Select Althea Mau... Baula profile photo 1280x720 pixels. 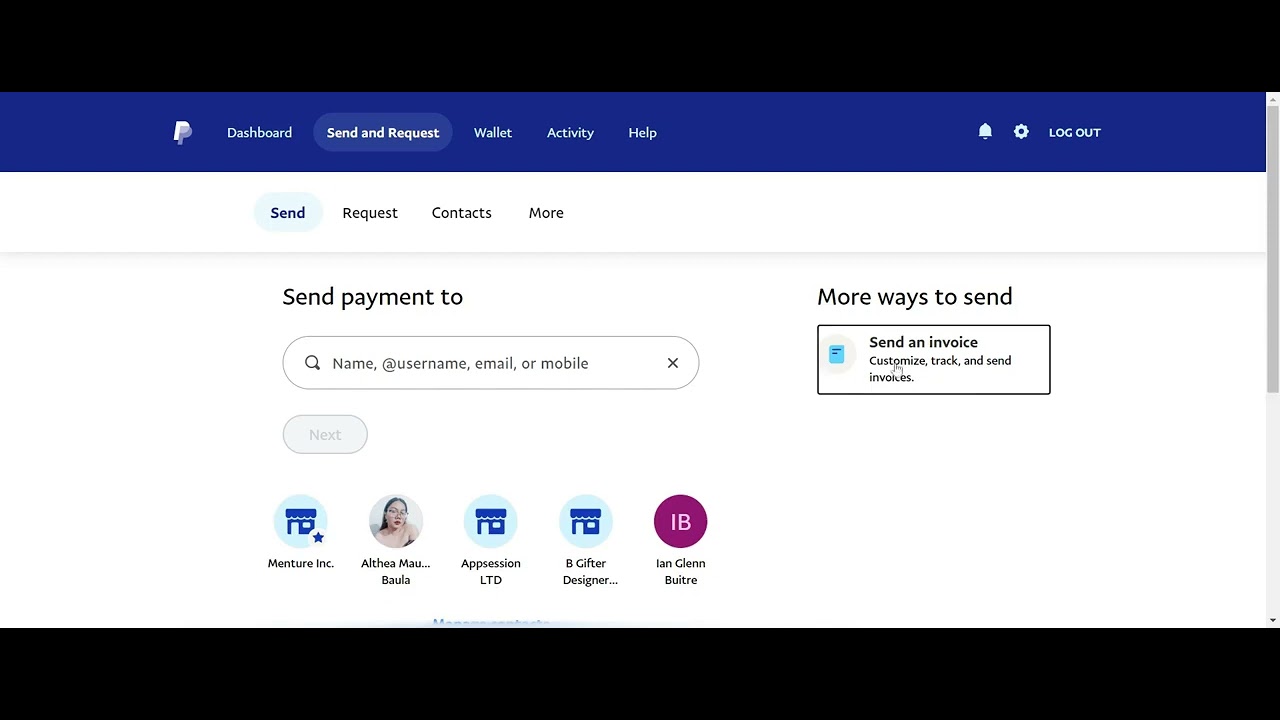[396, 521]
